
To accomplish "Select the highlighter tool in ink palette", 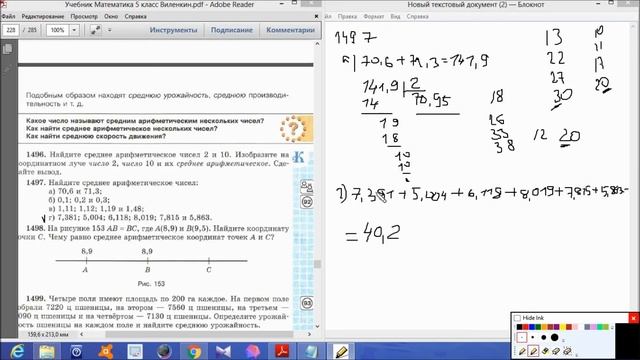I will coord(545,351).
